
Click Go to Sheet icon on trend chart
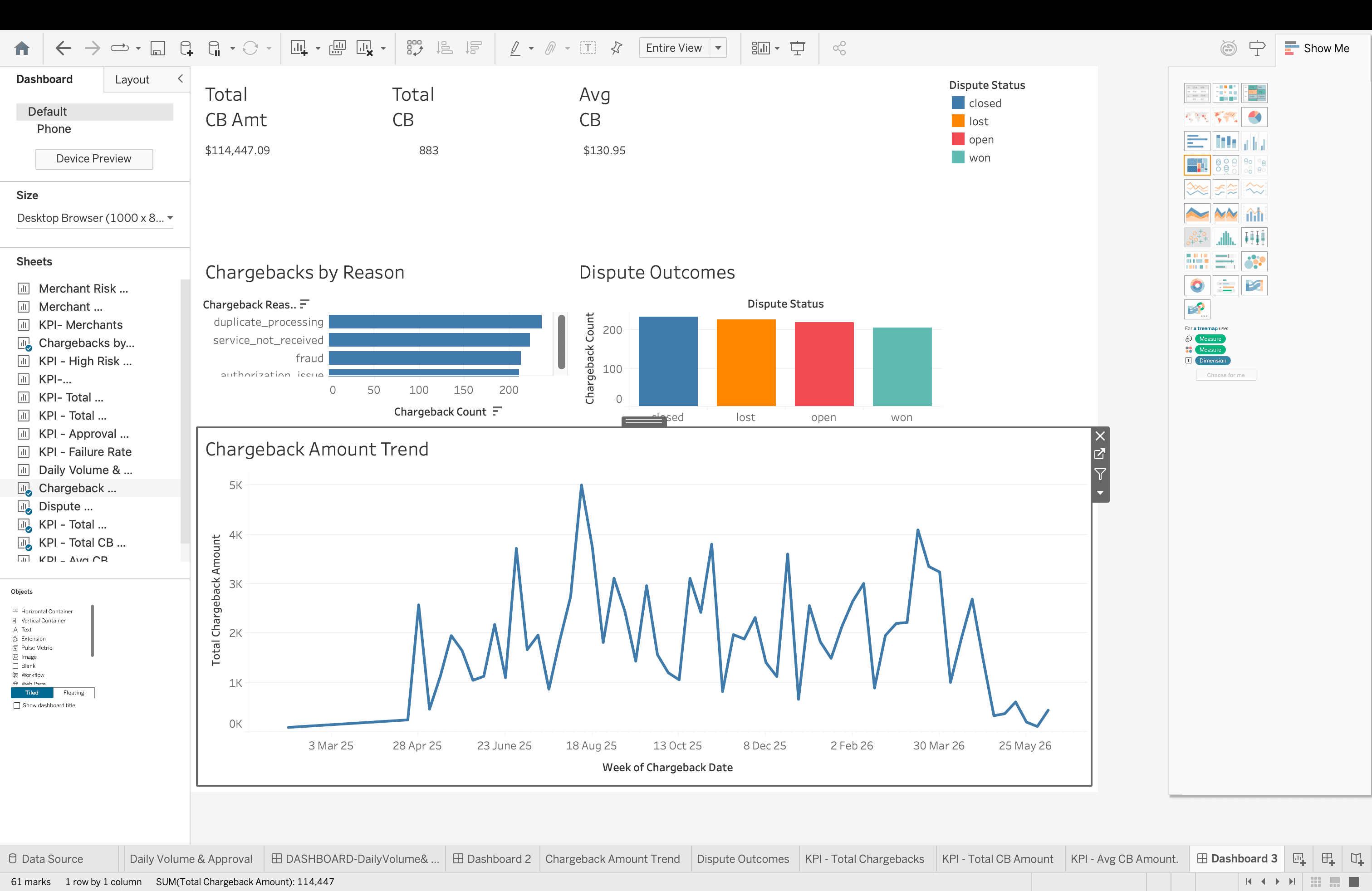(1099, 454)
